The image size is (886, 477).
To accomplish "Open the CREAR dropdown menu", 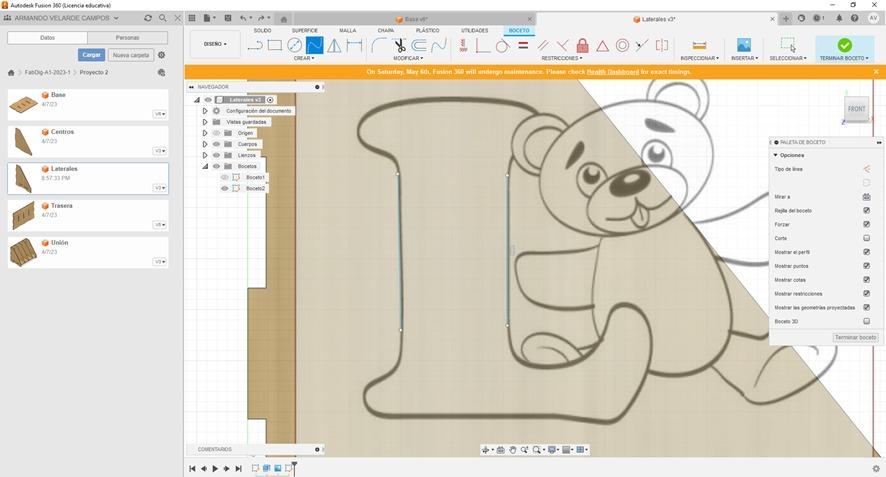I will click(x=303, y=58).
